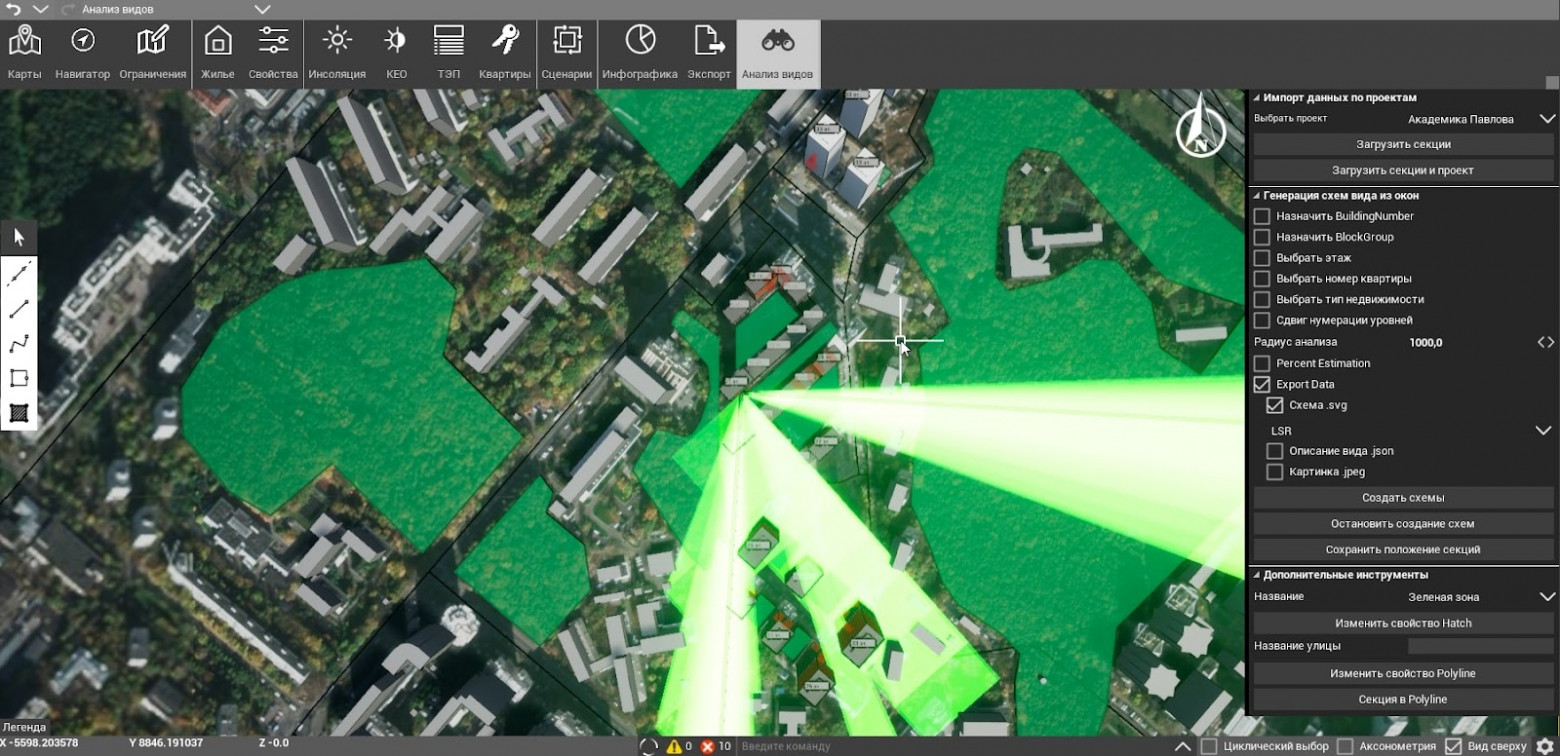Enable the Percent Estimation checkbox

pyautogui.click(x=1262, y=363)
